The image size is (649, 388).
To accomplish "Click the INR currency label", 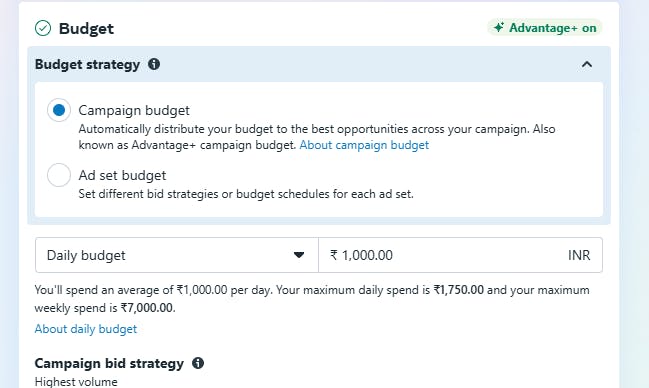I will (579, 255).
